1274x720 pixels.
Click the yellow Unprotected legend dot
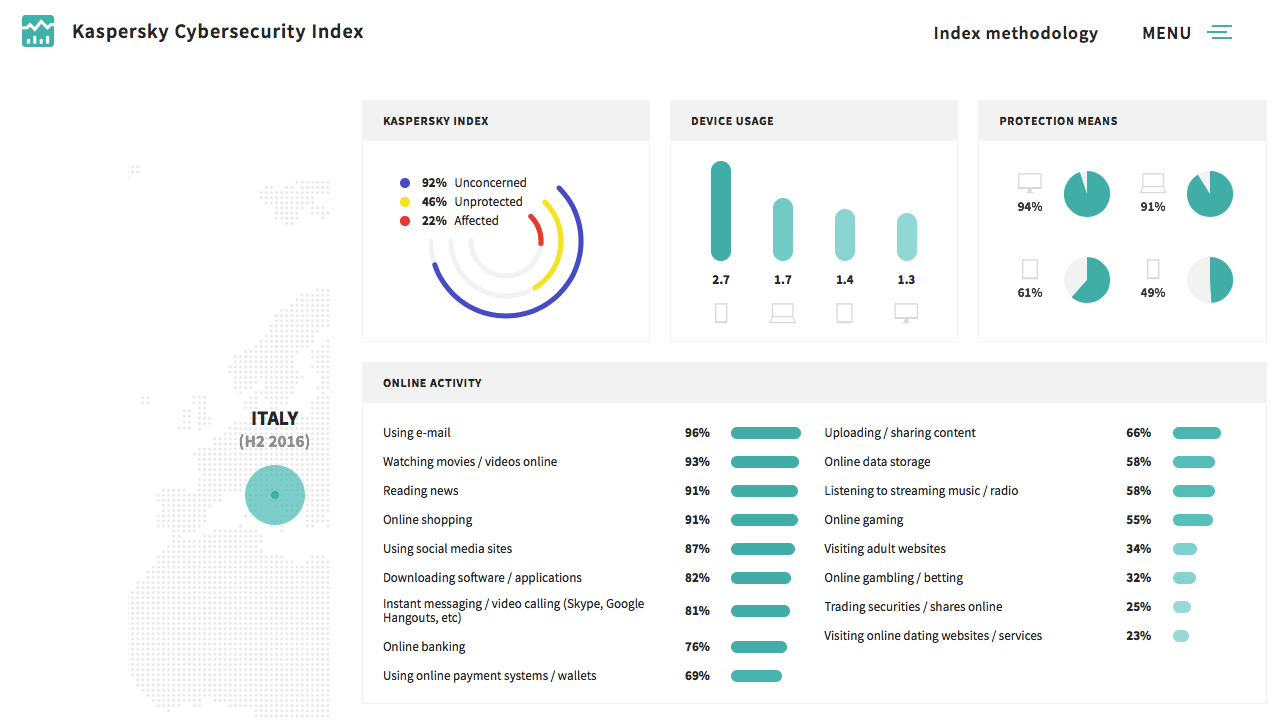point(405,202)
